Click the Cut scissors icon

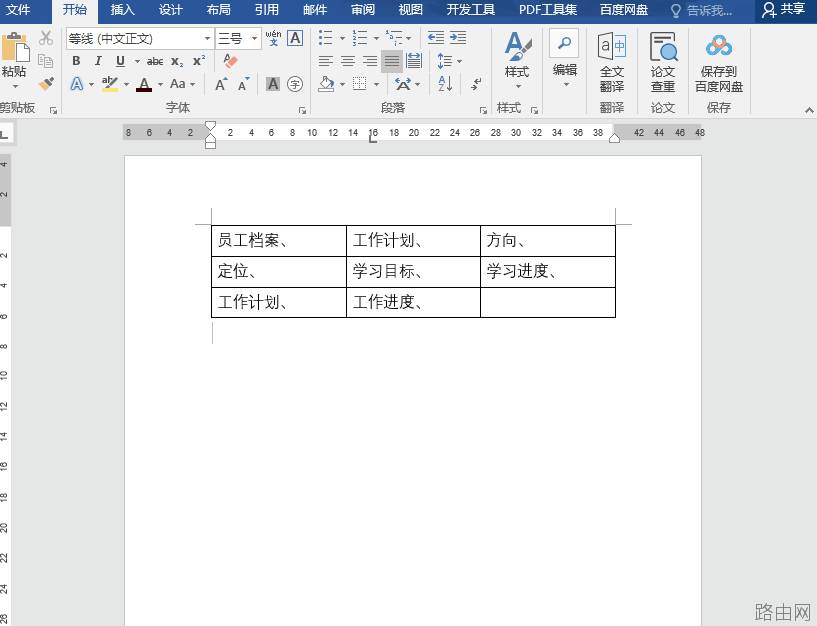point(46,38)
